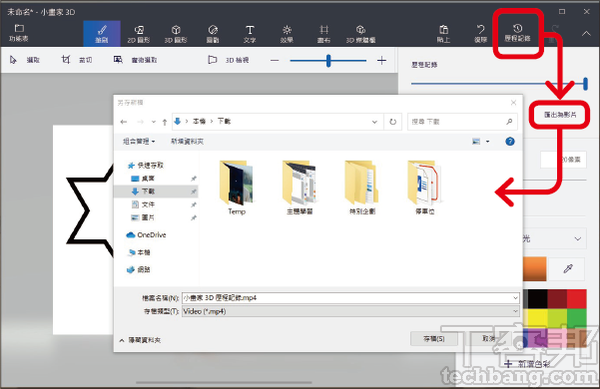600x389 pixels.
Task: Refresh the current folder view
Action: (x=393, y=122)
